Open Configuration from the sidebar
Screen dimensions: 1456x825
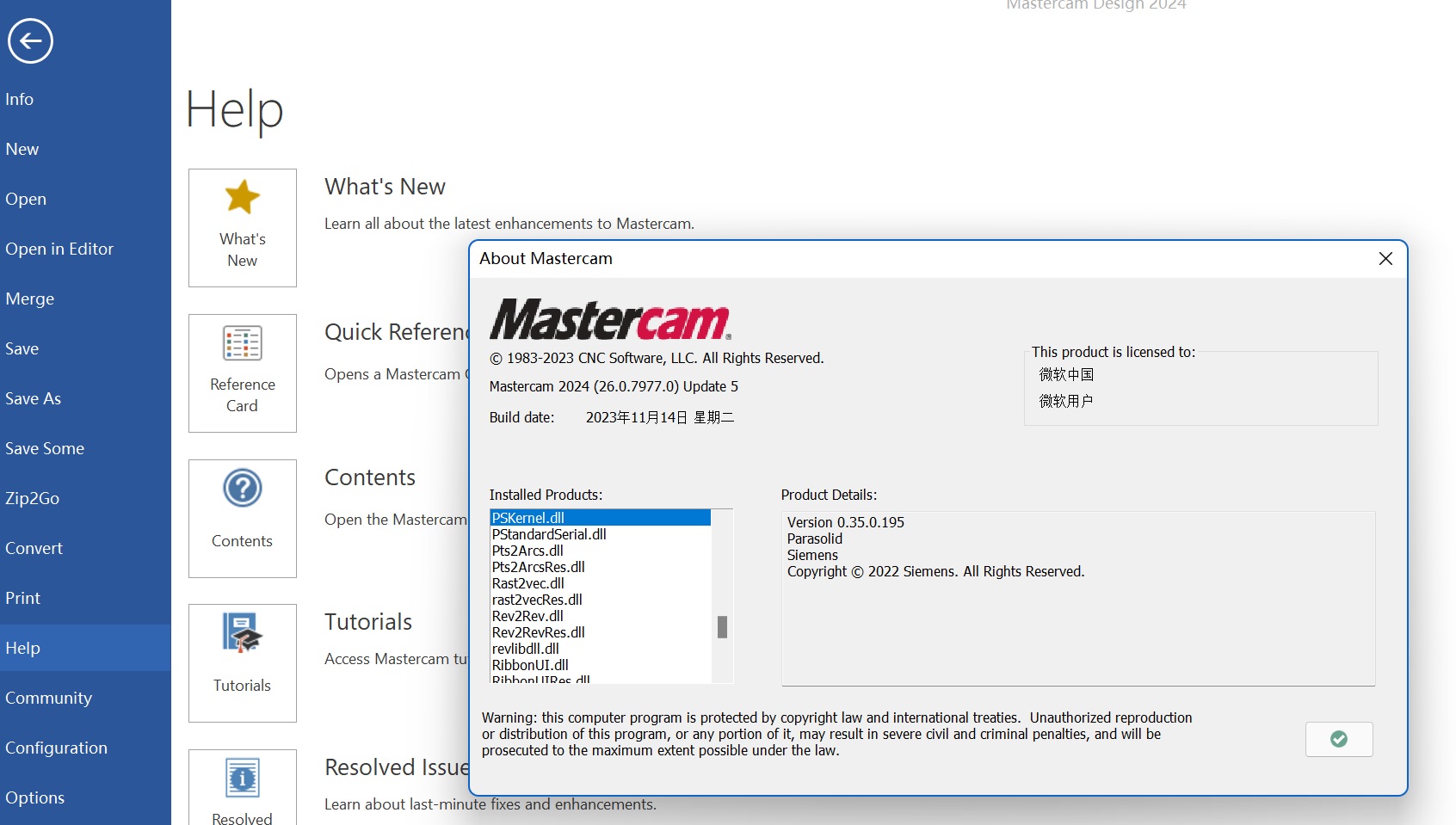point(86,748)
